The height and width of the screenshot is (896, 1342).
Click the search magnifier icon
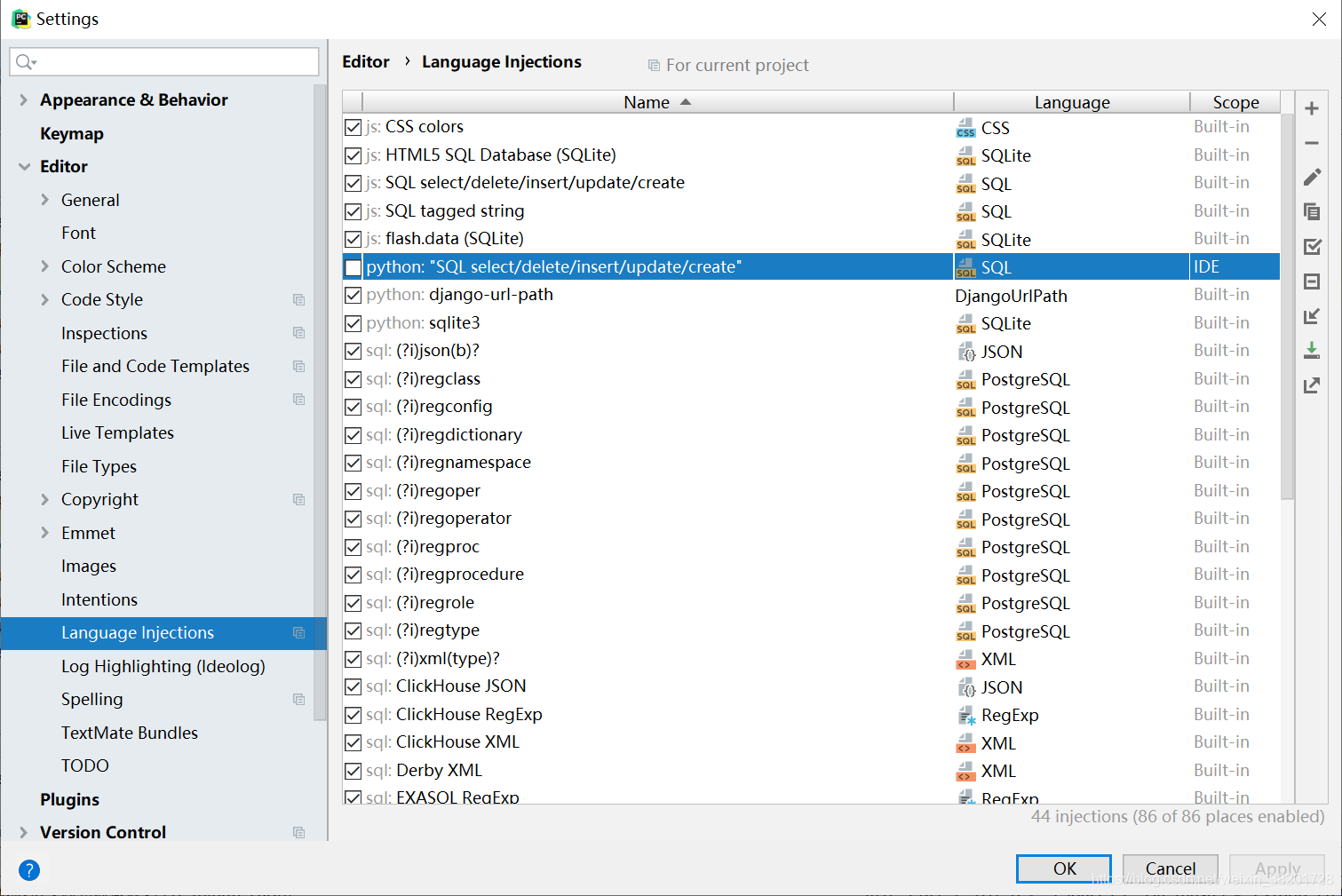[23, 61]
